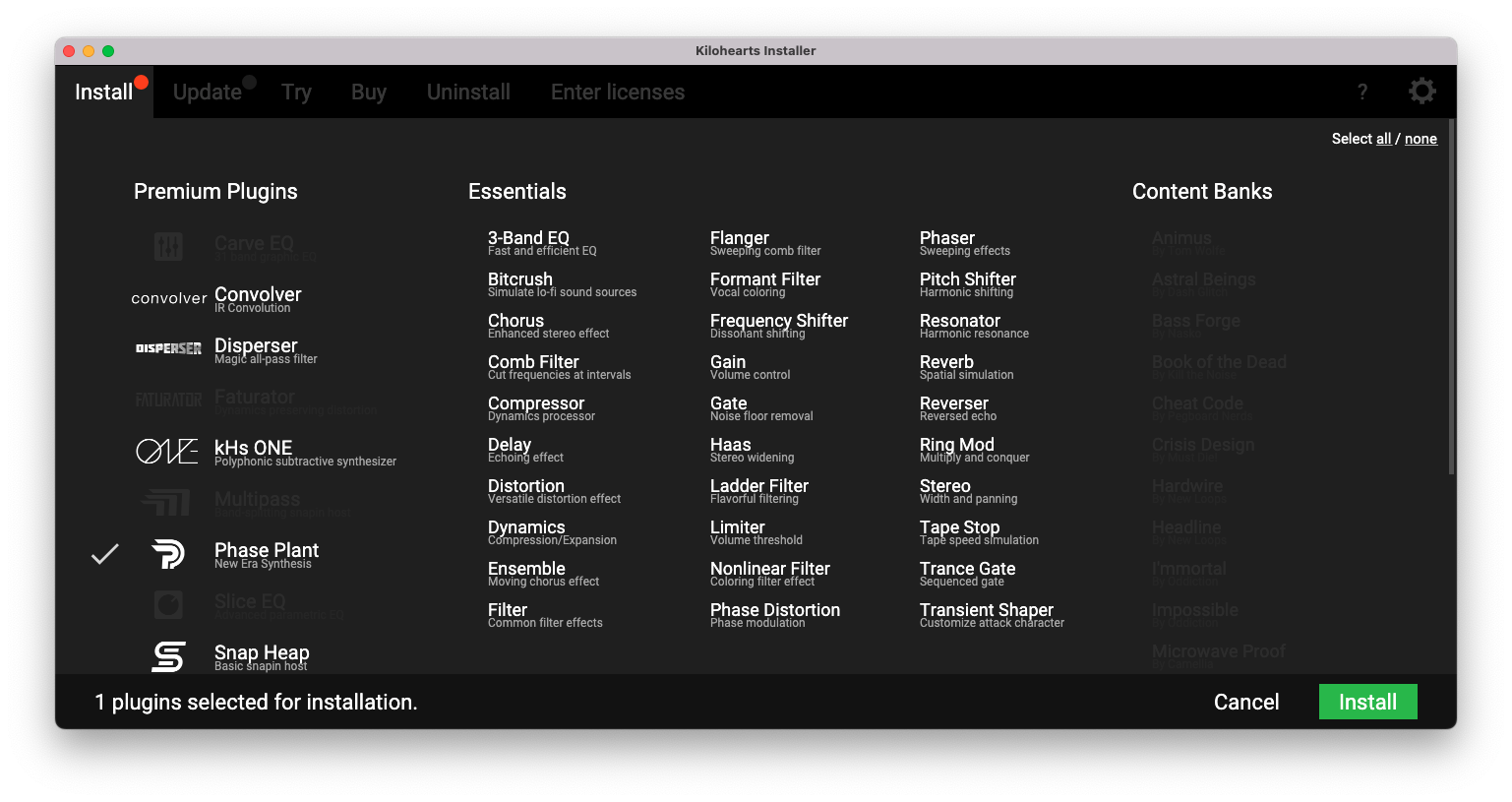Select the Resonator plugin
This screenshot has width=1512, height=802.
coord(974,326)
